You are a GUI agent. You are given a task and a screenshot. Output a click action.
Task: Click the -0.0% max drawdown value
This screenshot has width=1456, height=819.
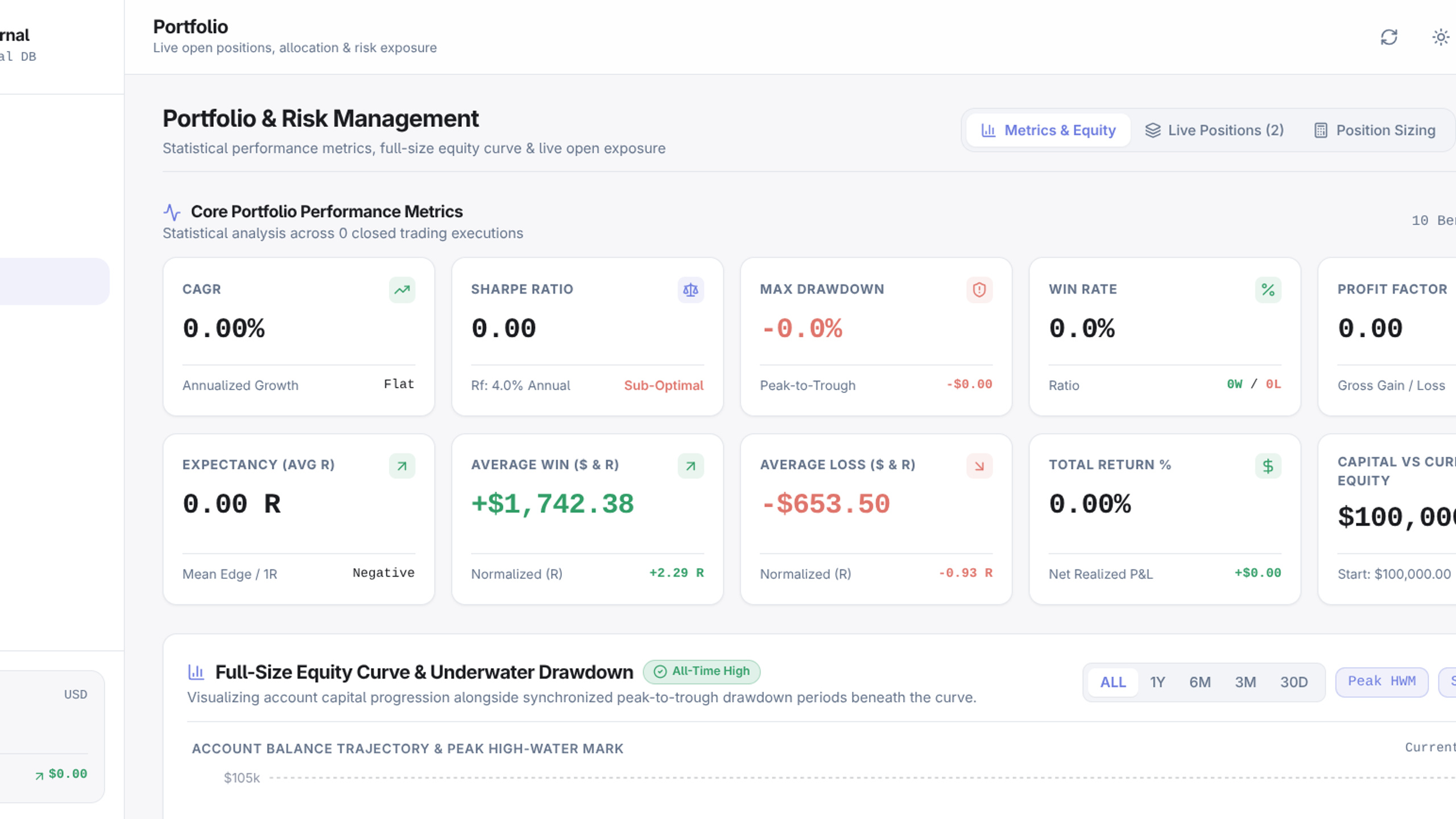(801, 328)
